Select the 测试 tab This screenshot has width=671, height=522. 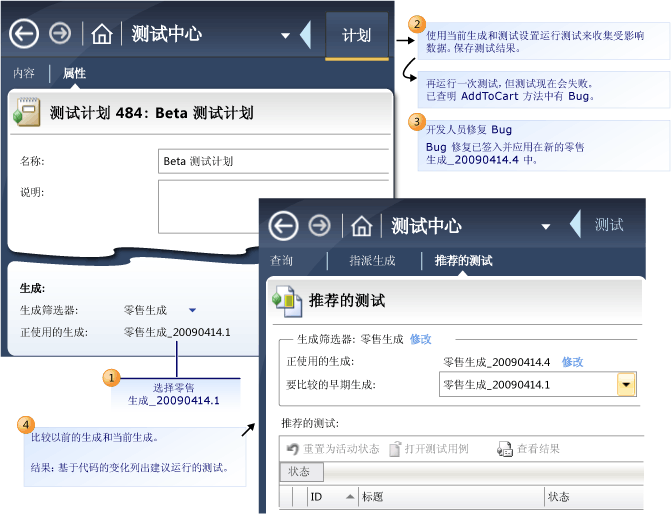point(609,225)
